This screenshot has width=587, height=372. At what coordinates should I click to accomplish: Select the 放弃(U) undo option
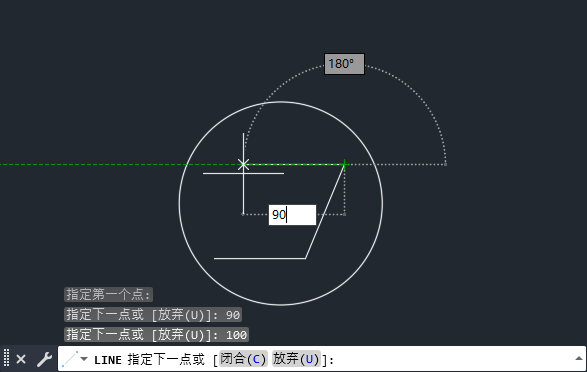(x=296, y=359)
